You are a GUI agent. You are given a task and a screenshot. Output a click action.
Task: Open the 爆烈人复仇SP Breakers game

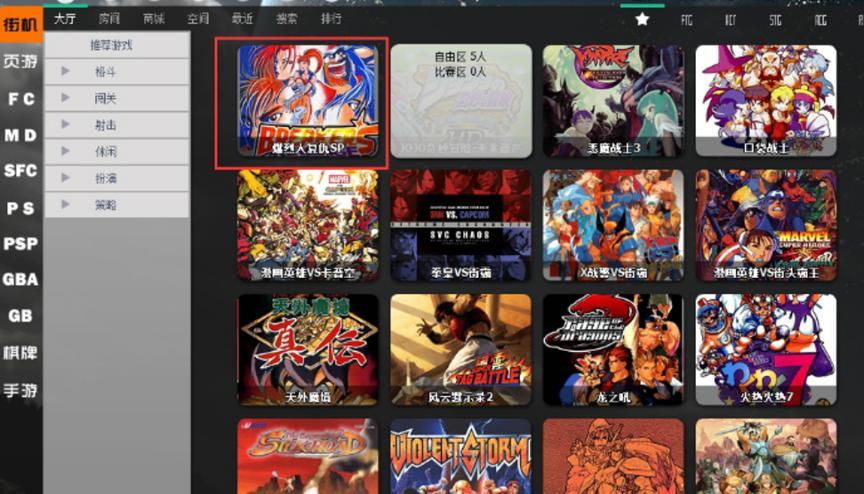point(308,101)
